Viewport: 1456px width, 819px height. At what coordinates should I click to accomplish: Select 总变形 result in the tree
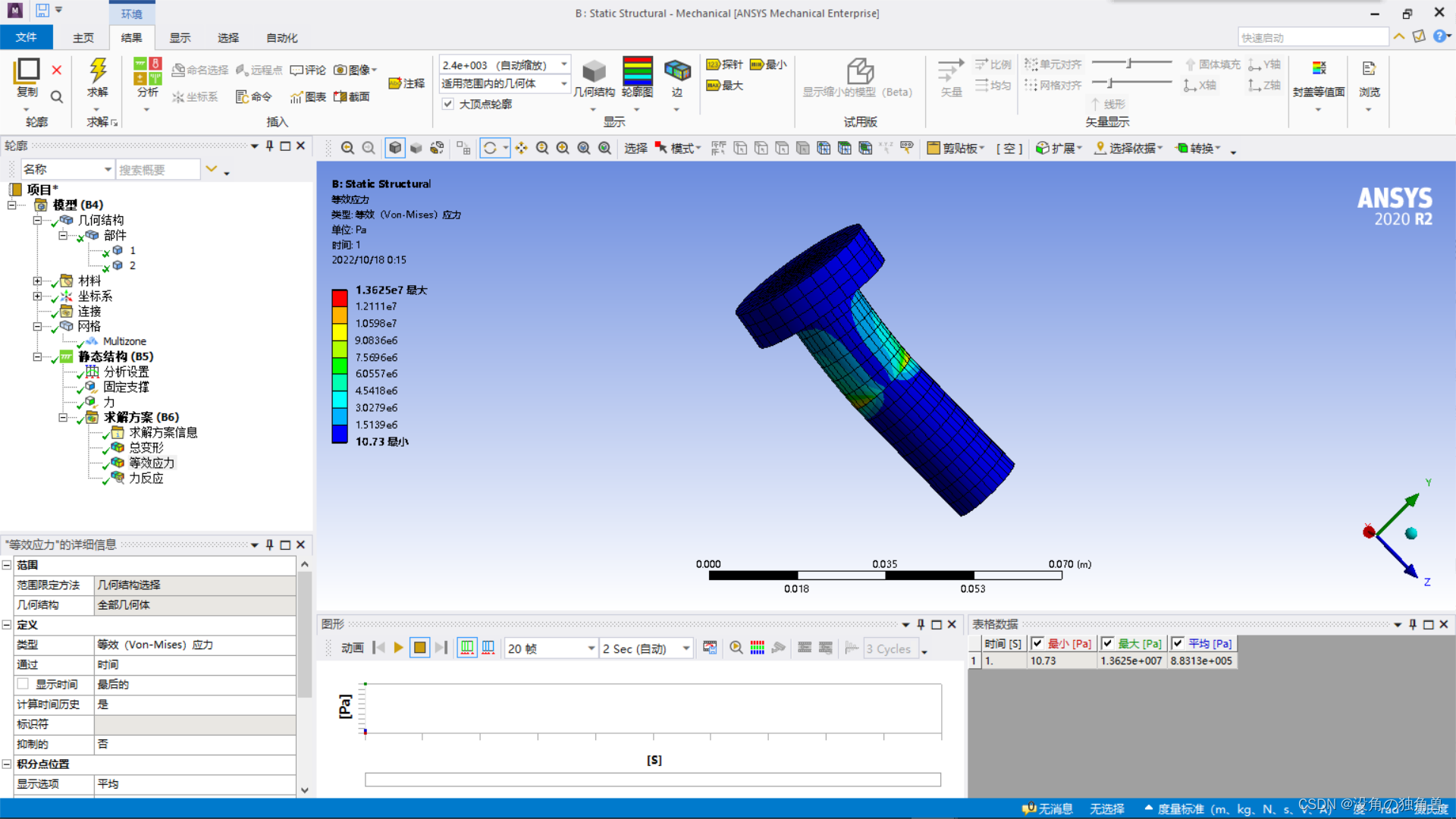[146, 447]
